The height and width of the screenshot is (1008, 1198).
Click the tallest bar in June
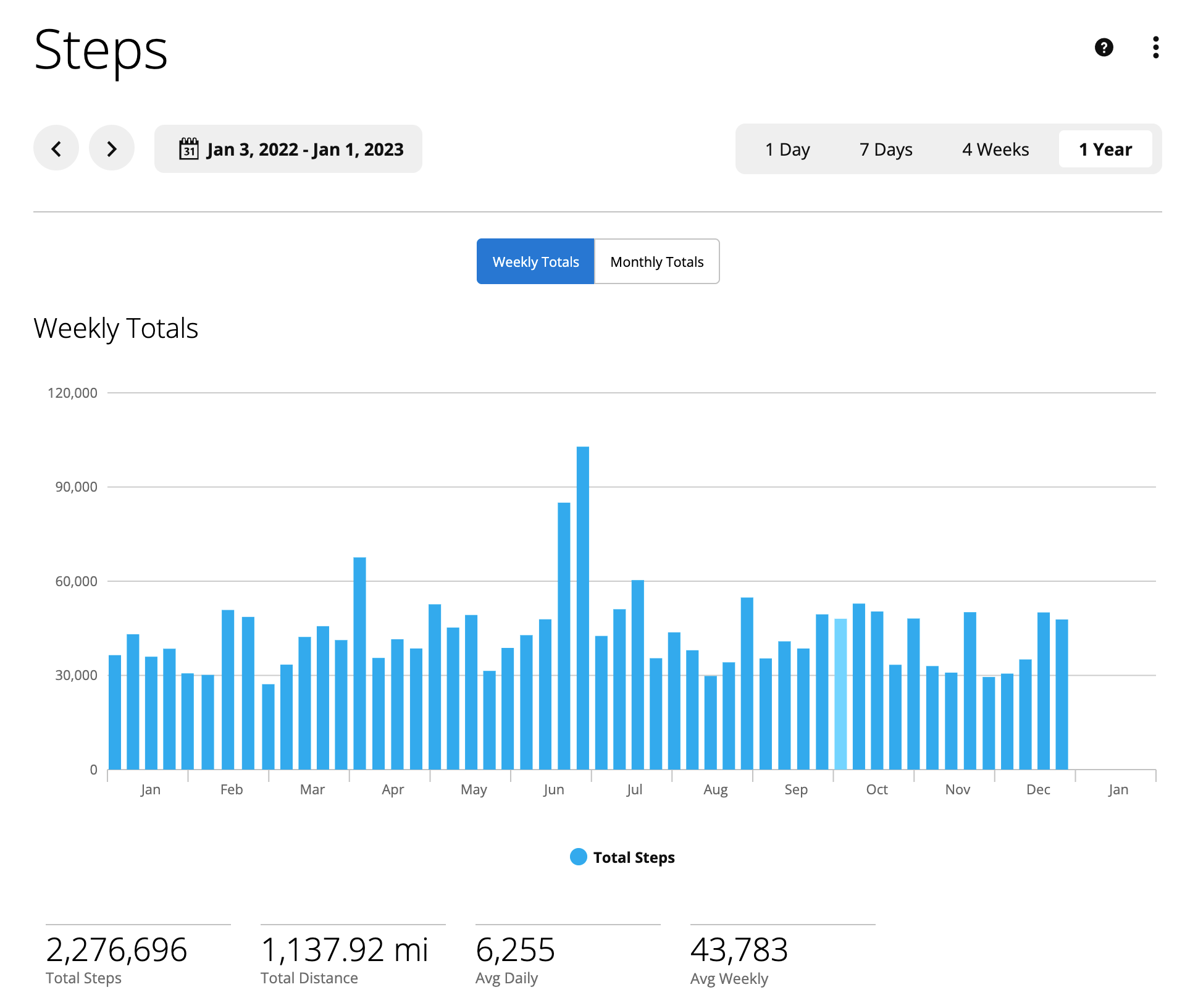(582, 608)
